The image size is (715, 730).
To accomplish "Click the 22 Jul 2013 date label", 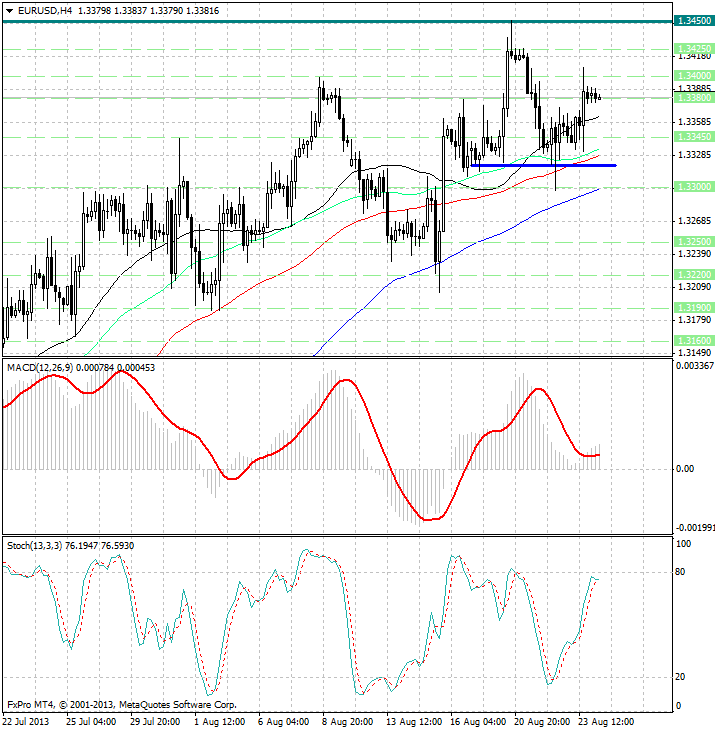I will coord(25,721).
